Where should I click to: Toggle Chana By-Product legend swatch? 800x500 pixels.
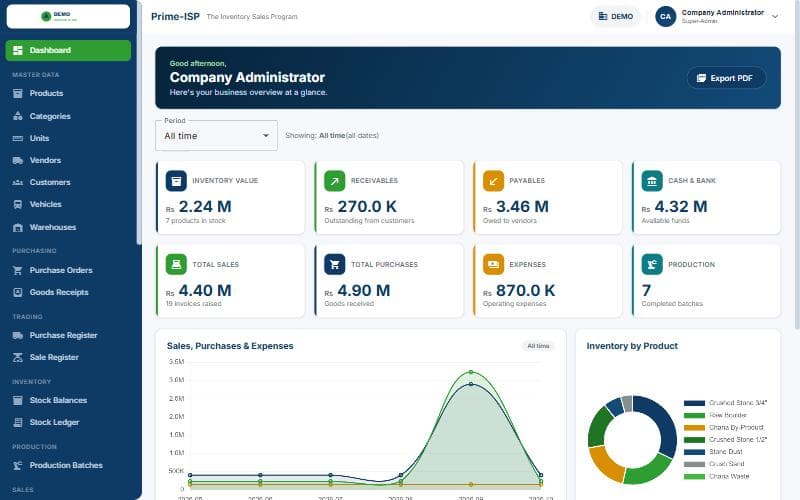coord(694,428)
